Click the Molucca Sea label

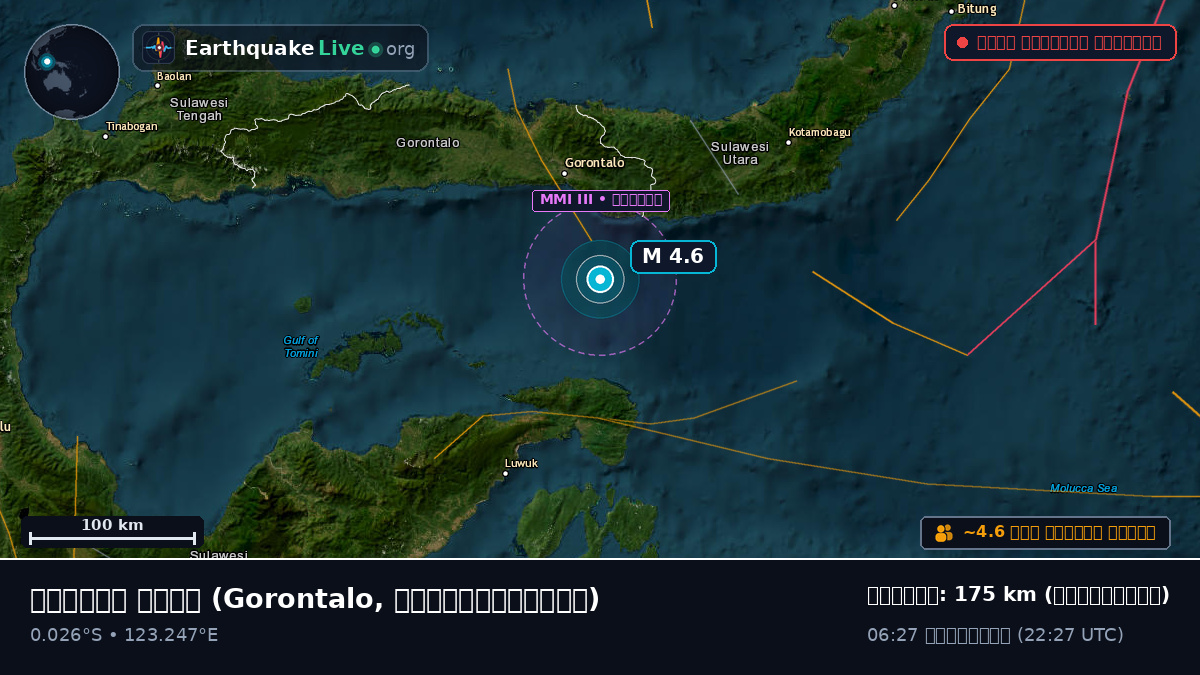pos(1084,488)
